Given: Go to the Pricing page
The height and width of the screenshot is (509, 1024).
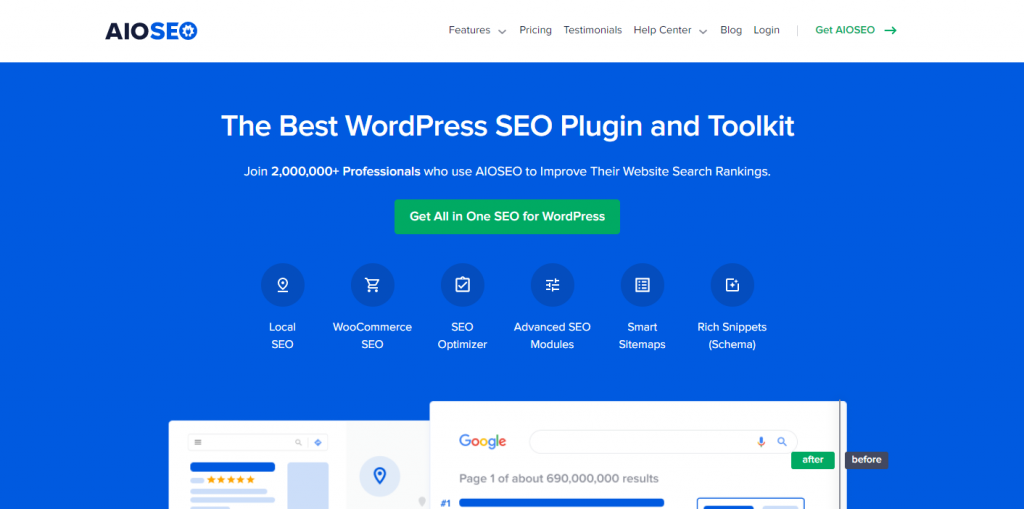Looking at the screenshot, I should (536, 30).
